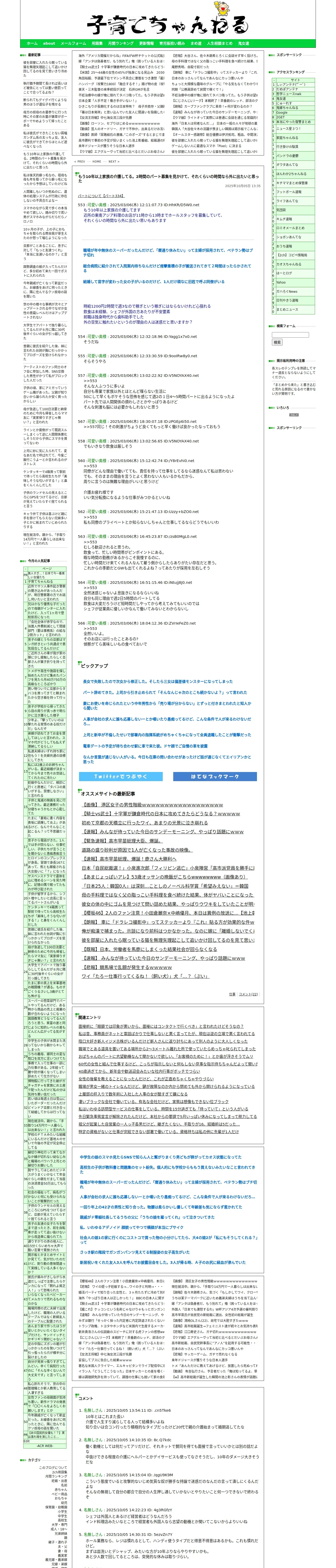Click the 仕事 tag link
Viewport: 336px width, 1568px height.
pos(232,994)
